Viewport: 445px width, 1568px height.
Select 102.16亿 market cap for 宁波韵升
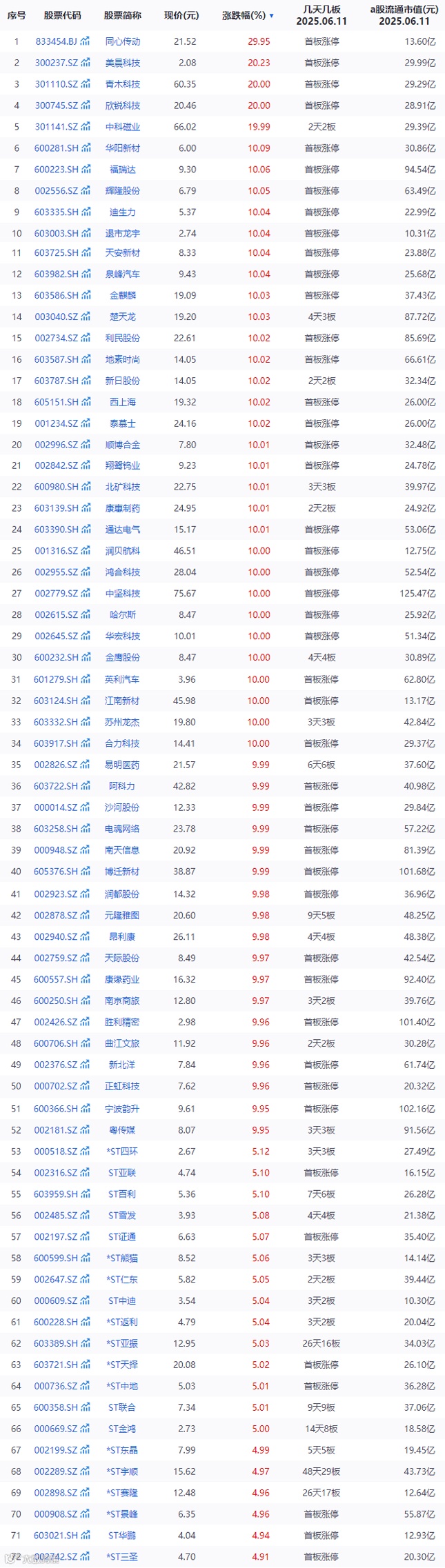(x=417, y=1109)
